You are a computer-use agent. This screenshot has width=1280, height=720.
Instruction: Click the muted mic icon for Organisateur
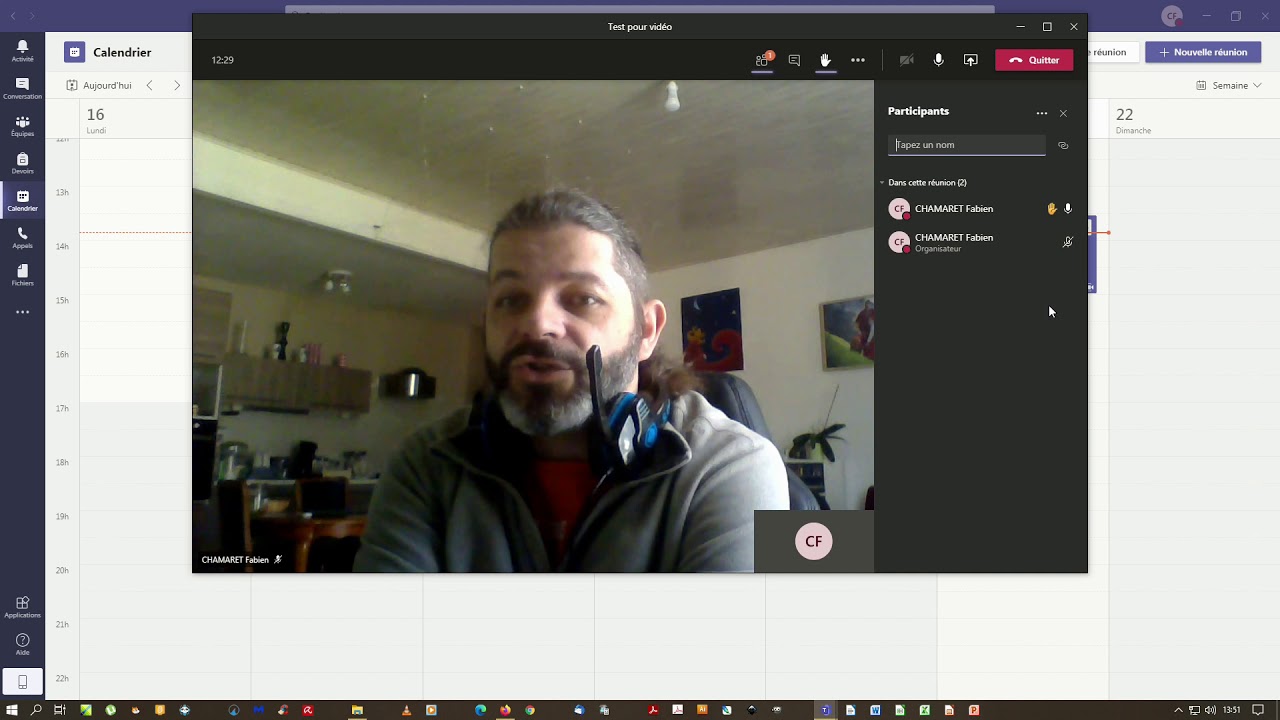(1068, 242)
